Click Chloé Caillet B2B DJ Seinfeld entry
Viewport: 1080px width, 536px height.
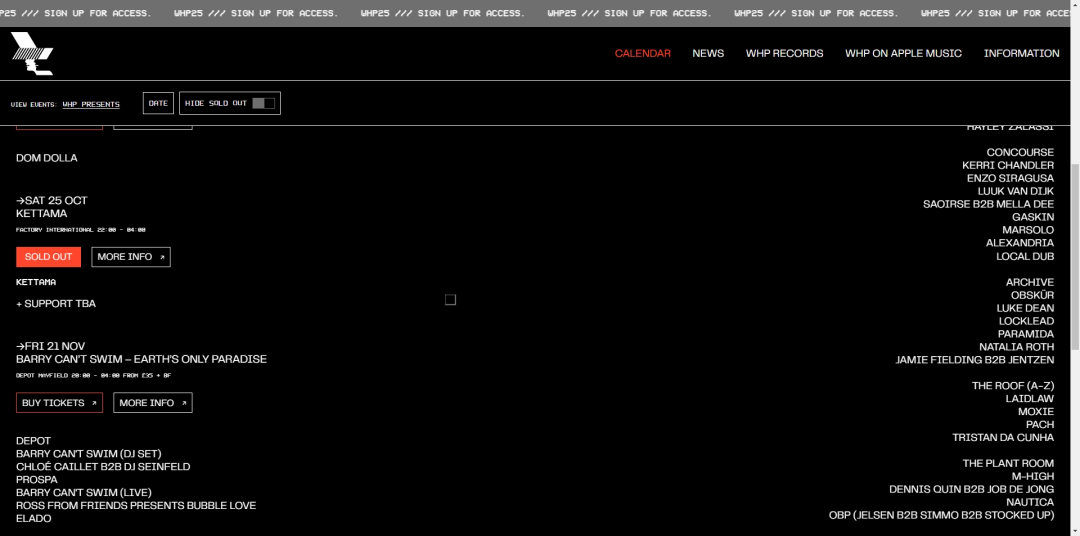click(x=103, y=467)
